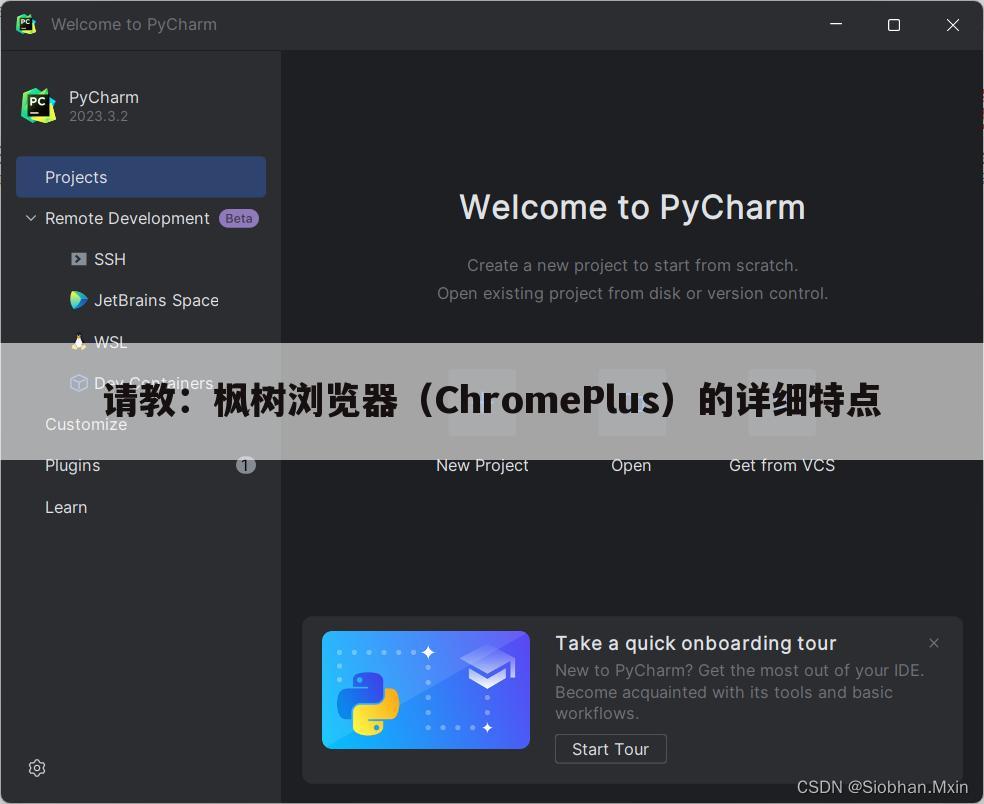Viewport: 984px width, 804px height.
Task: Collapse the Remote Development group
Action: pos(30,218)
